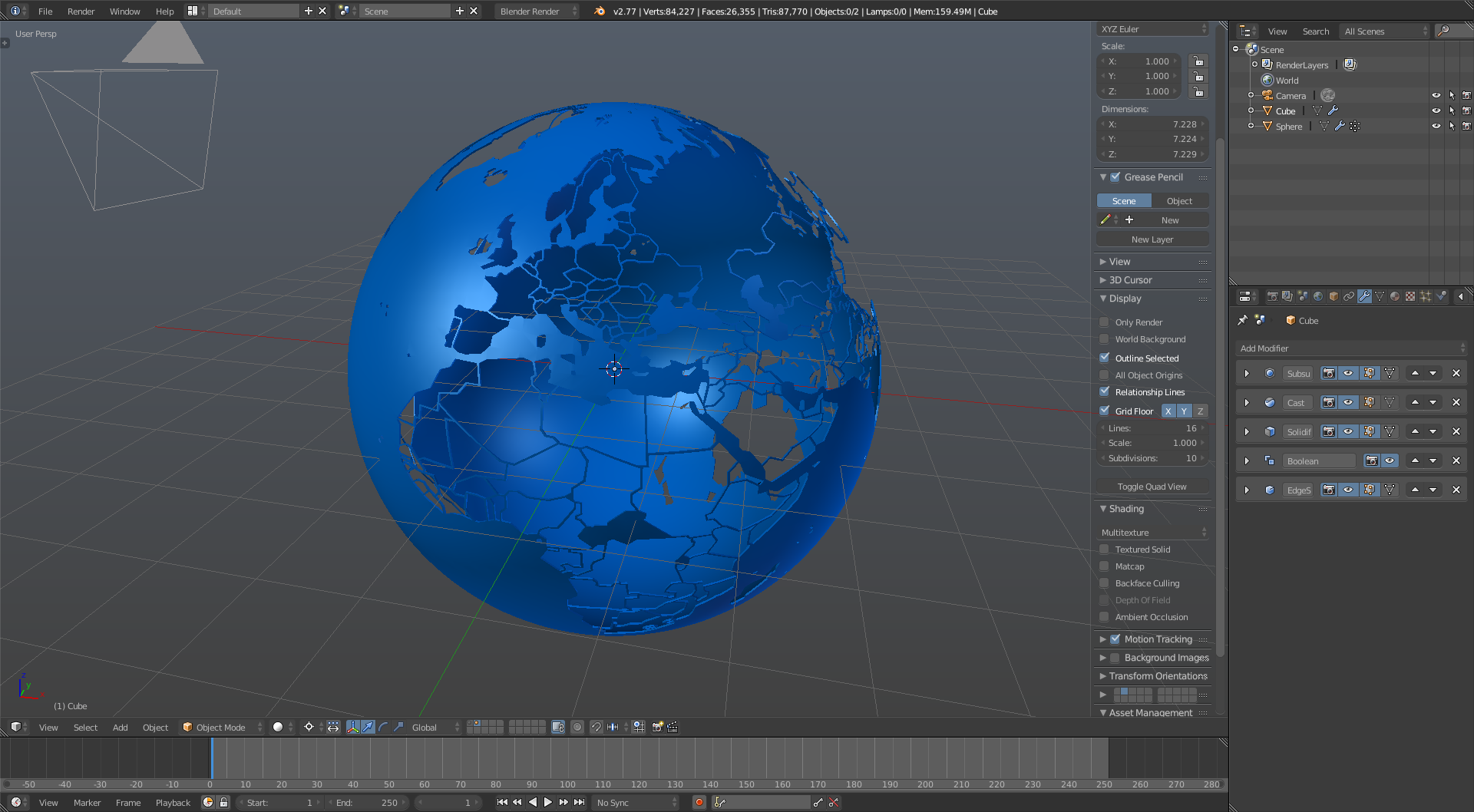Open the Add Modifier dropdown
This screenshot has width=1474, height=812.
click(x=1351, y=348)
